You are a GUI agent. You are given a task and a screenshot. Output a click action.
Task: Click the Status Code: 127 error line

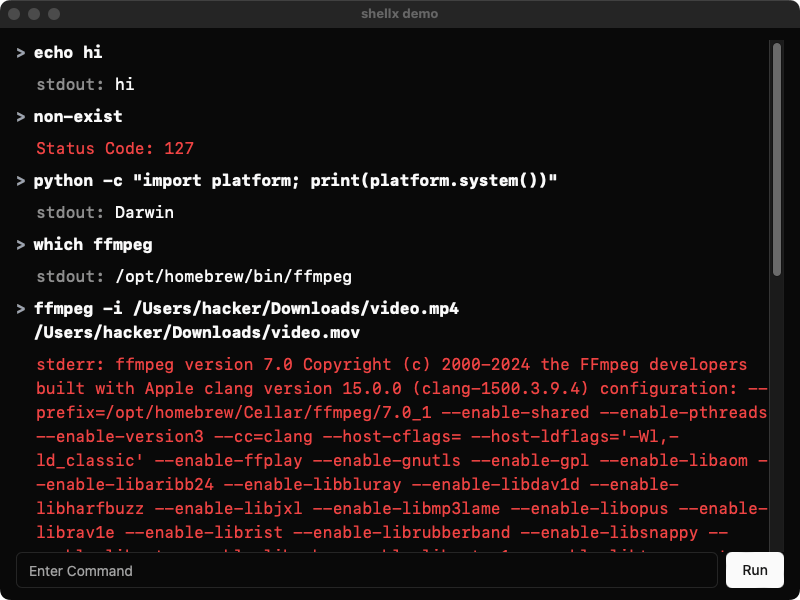click(x=115, y=148)
